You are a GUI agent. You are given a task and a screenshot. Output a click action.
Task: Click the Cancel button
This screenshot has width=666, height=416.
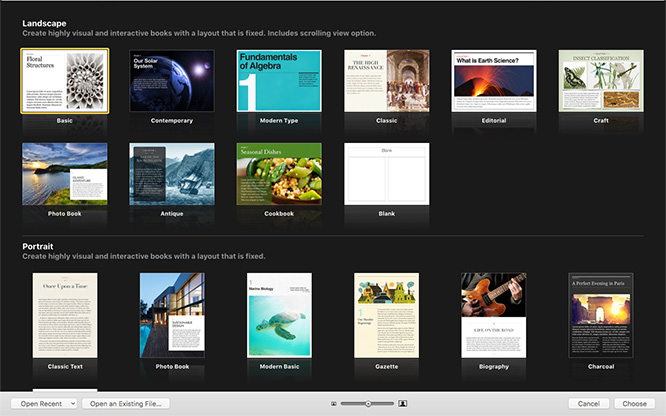(588, 403)
